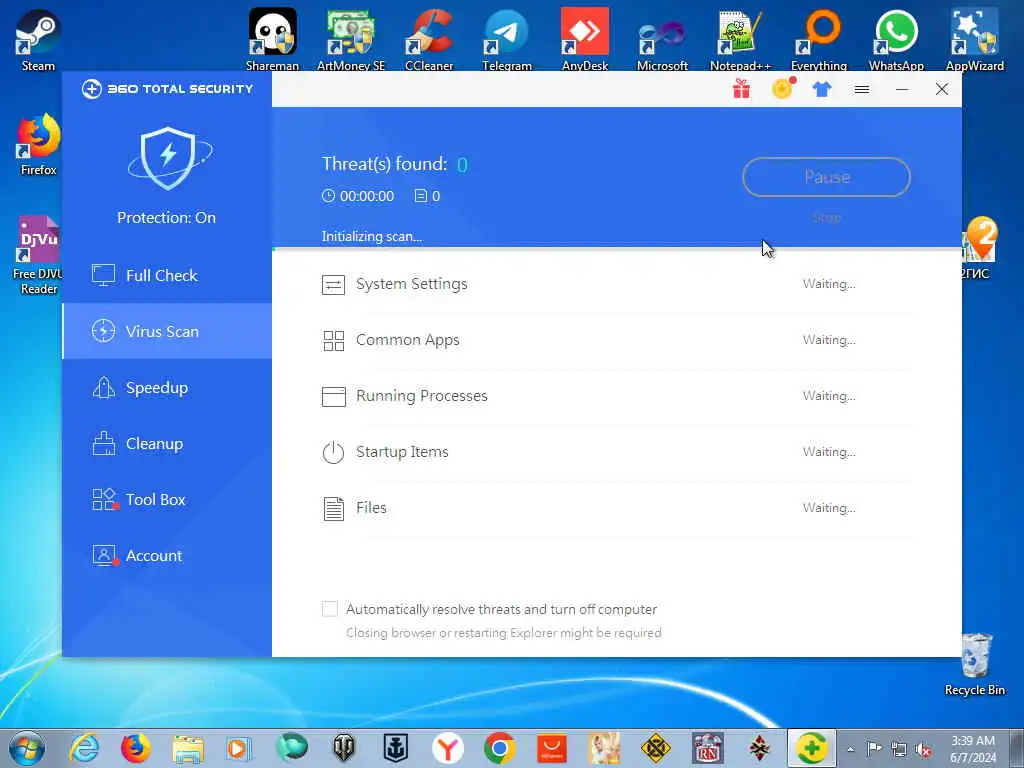Image resolution: width=1024 pixels, height=768 pixels.
Task: Click the taskbar clock and date
Action: click(973, 749)
